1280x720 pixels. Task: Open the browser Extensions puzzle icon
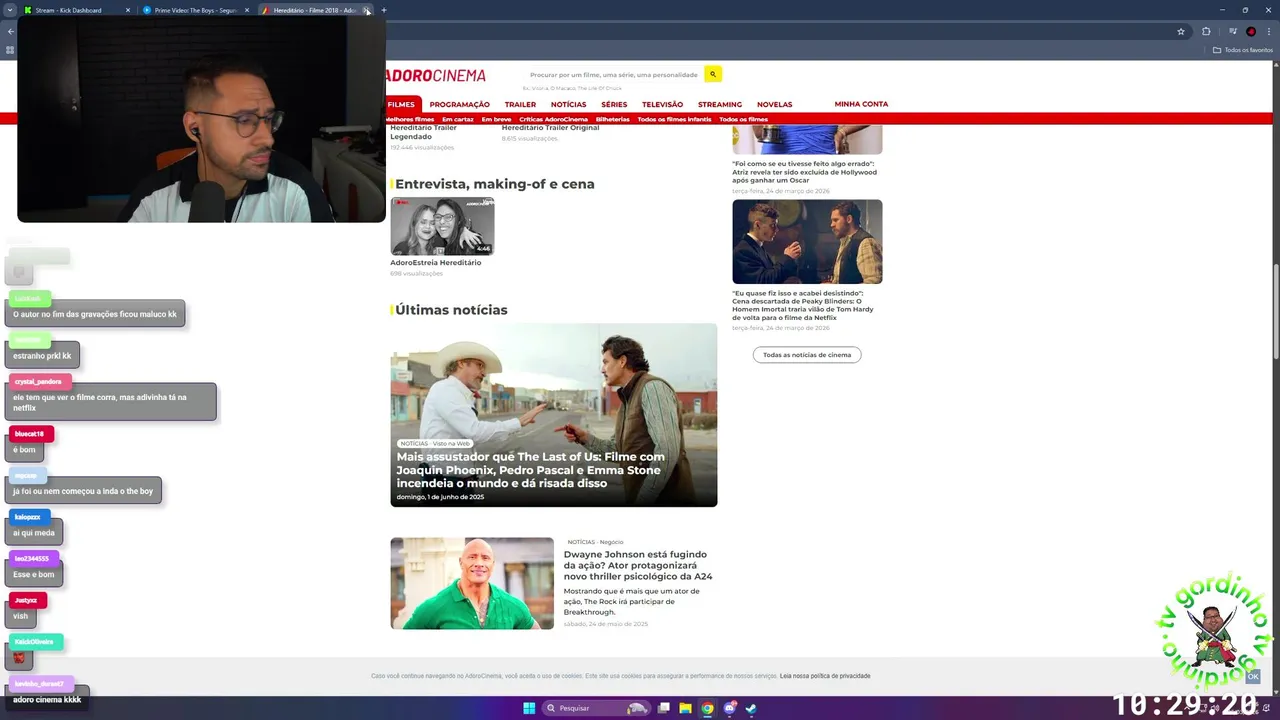coord(1206,31)
